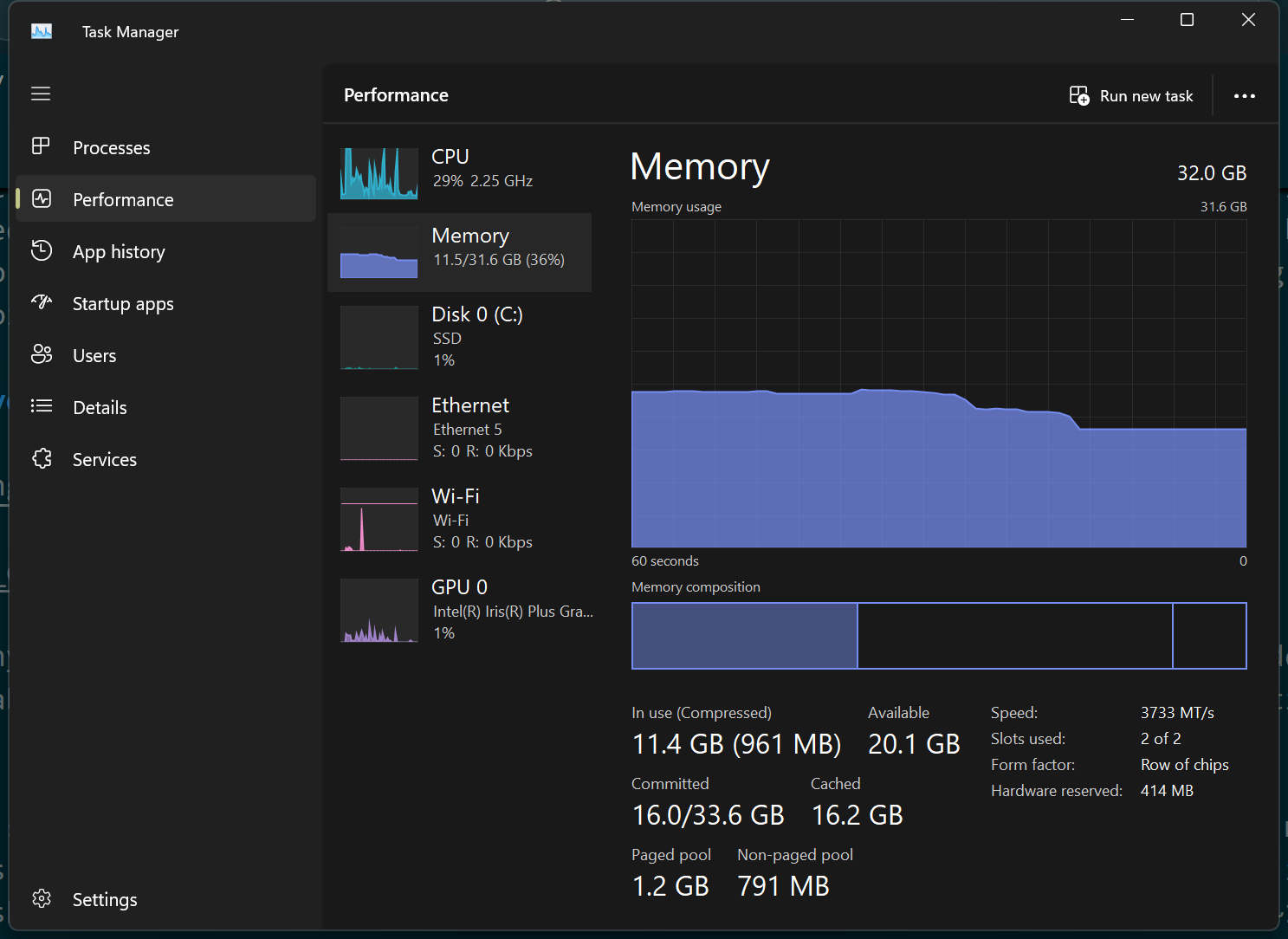The width and height of the screenshot is (1288, 939).
Task: Click the App history clock icon
Action: (42, 251)
